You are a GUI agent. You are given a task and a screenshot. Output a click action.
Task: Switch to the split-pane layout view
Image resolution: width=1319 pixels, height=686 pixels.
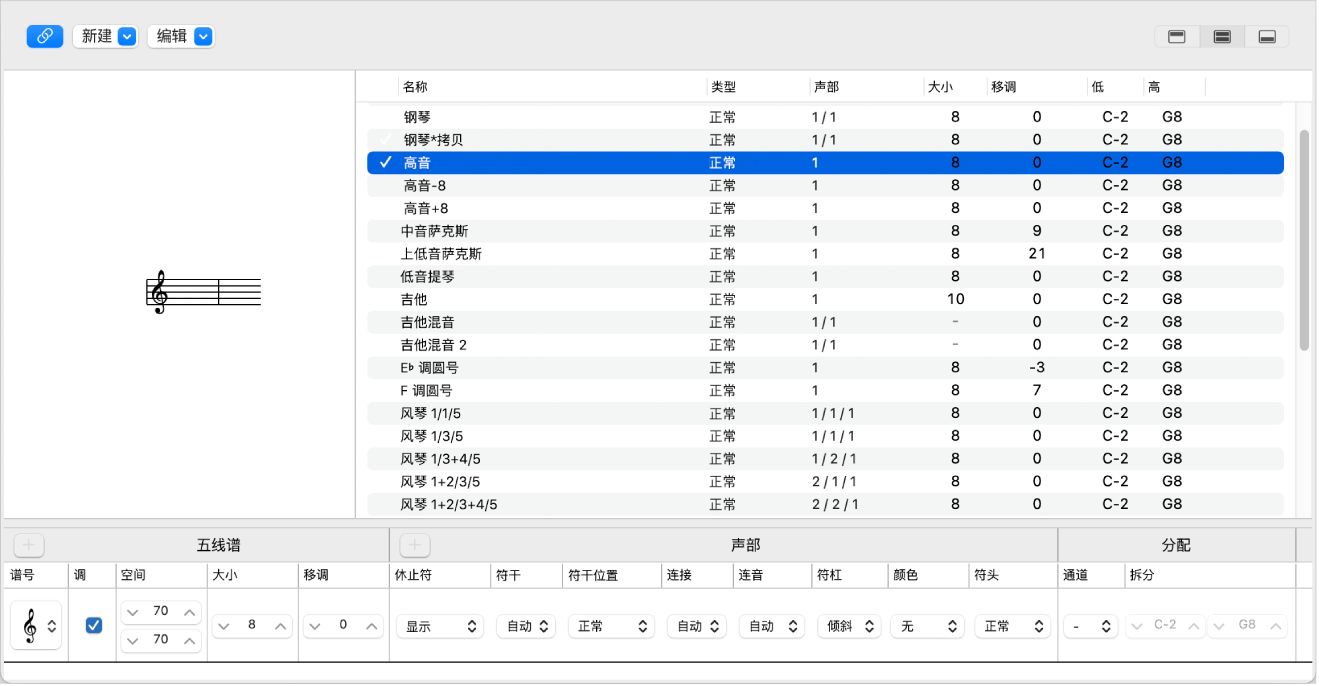coord(1221,35)
